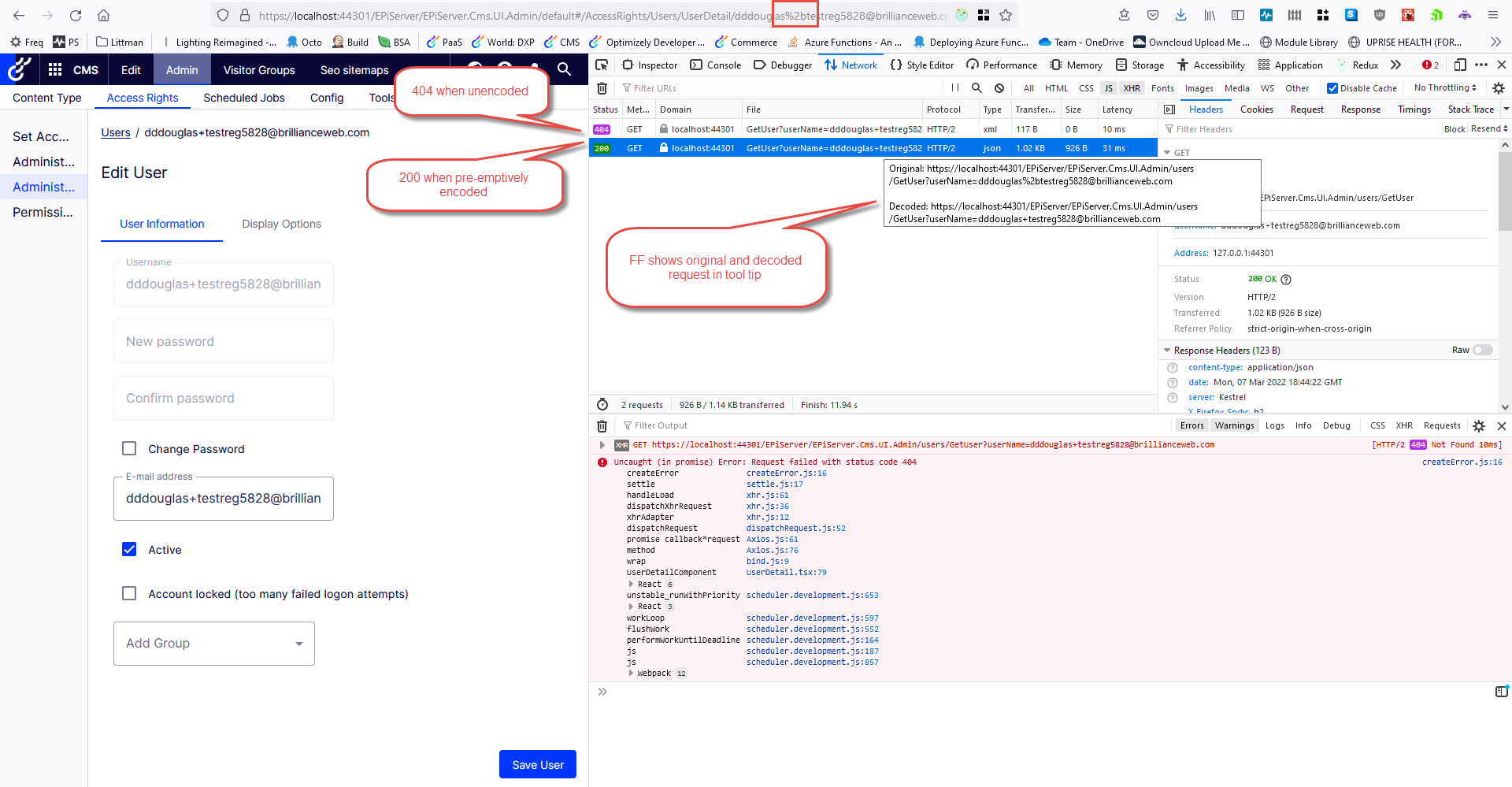Click the New password input field
The width and height of the screenshot is (1512, 787).
pos(224,341)
